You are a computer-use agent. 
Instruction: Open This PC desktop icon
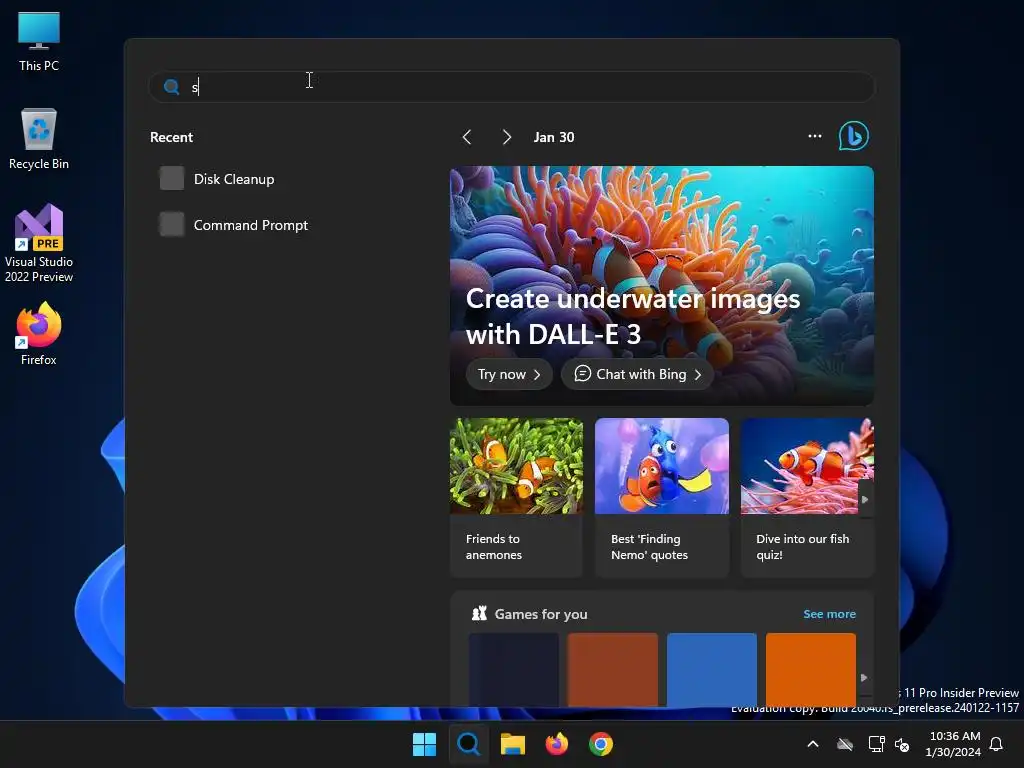pos(39,40)
